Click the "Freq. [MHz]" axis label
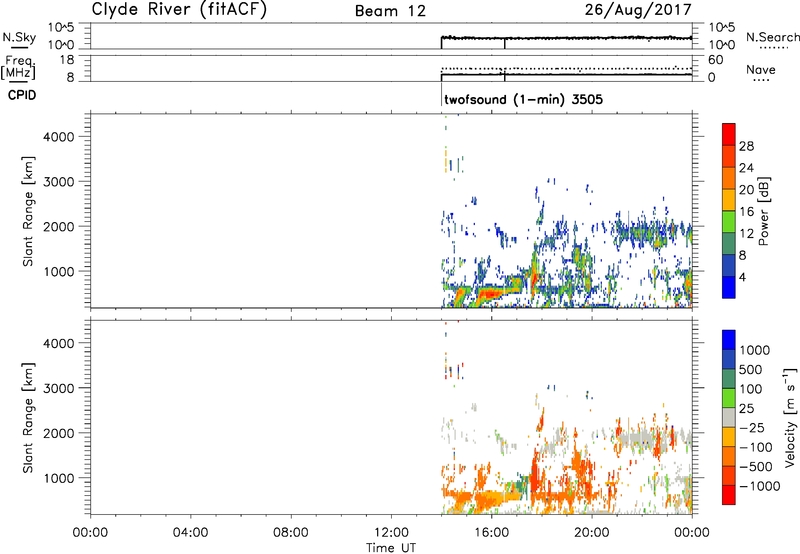800x554 pixels. [19, 67]
